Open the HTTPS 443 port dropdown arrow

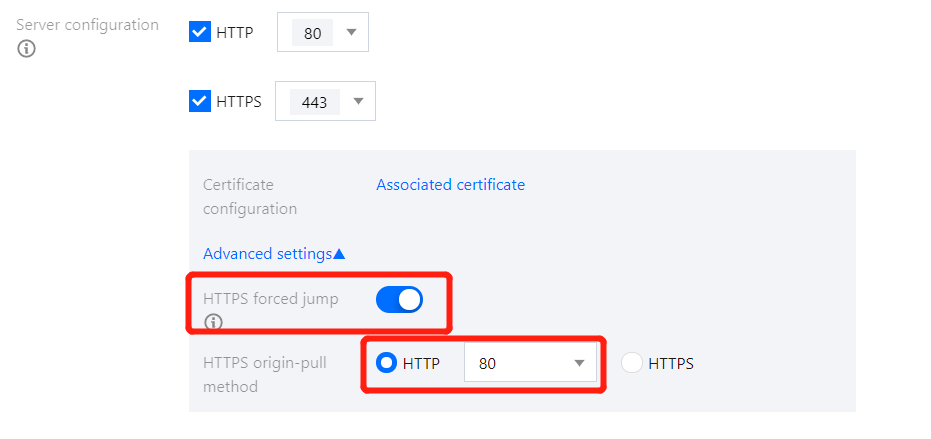coord(358,101)
